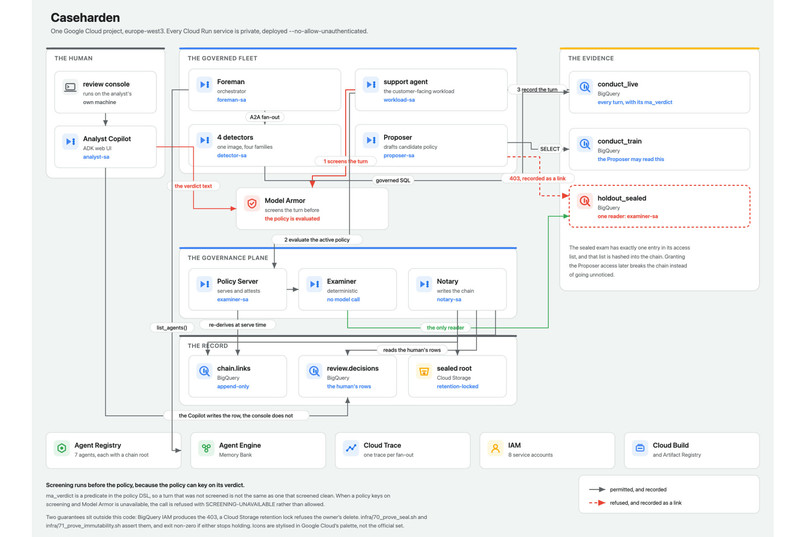Click 'refused, and recorded as a link' legend entry
The image size is (806, 537).
(x=646, y=503)
